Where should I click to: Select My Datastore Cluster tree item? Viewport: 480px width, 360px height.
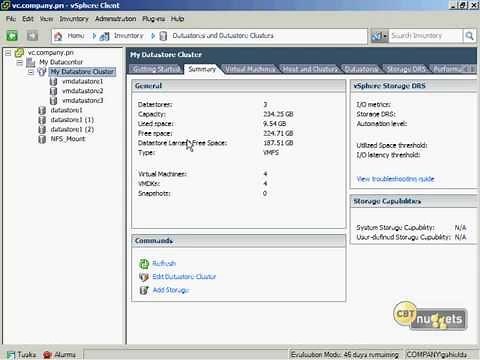click(82, 72)
